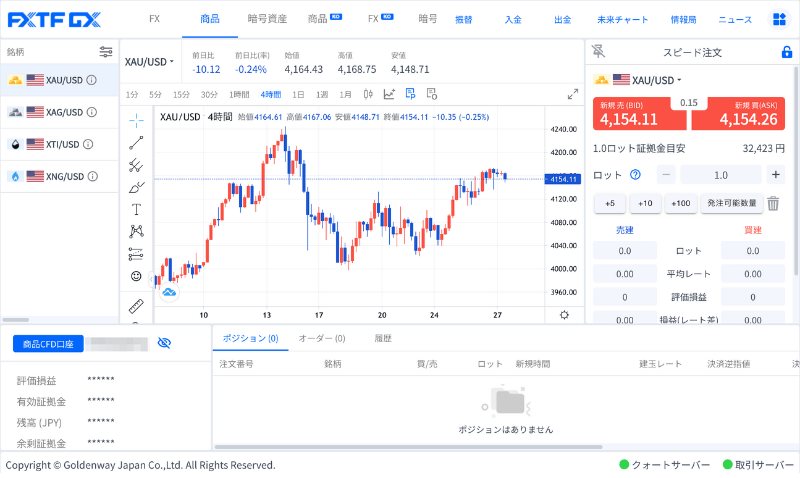Open the 商品 KO tab
This screenshot has width=800, height=478.
point(324,19)
